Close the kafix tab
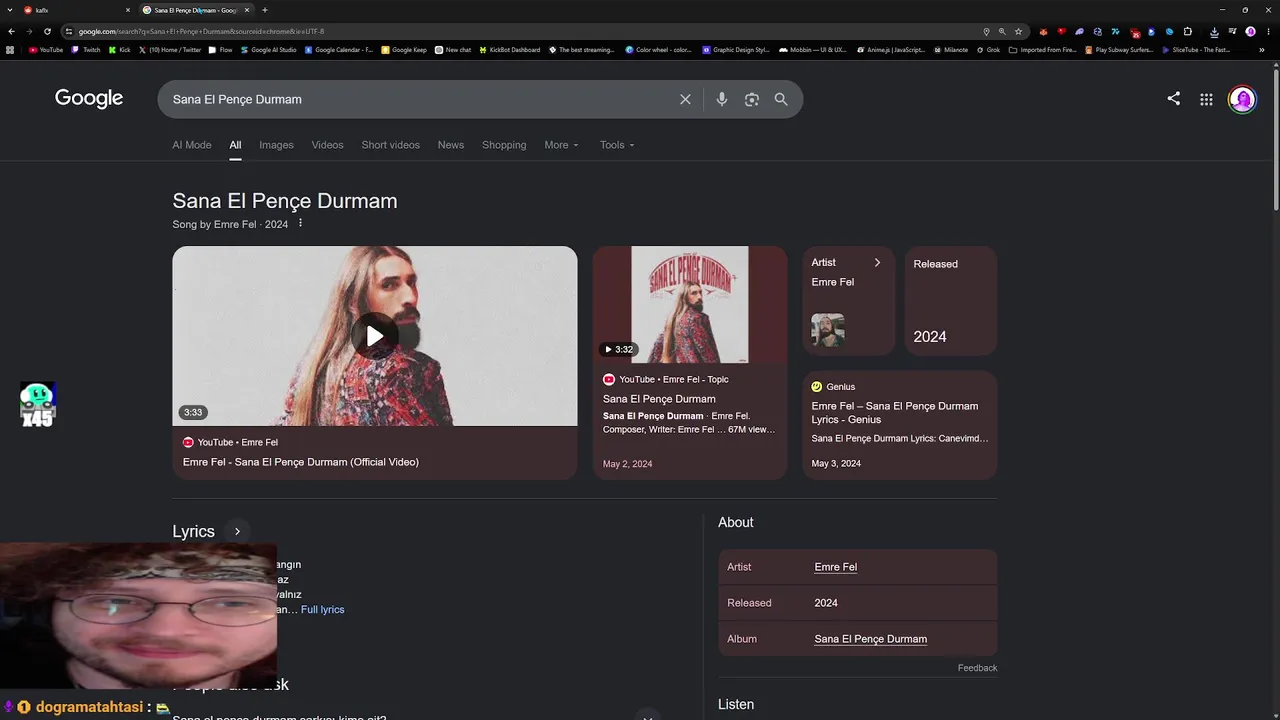This screenshot has height=720, width=1280. point(128,10)
